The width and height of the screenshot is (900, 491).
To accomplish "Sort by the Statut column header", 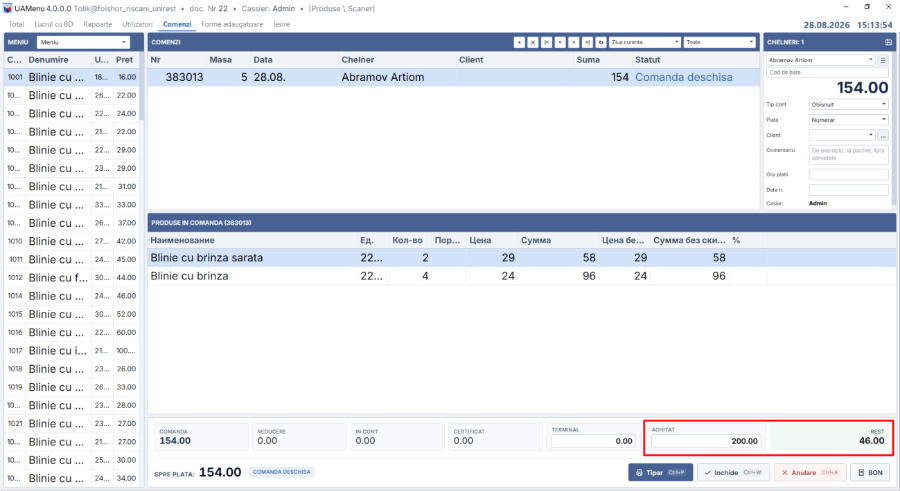I will pyautogui.click(x=695, y=60).
